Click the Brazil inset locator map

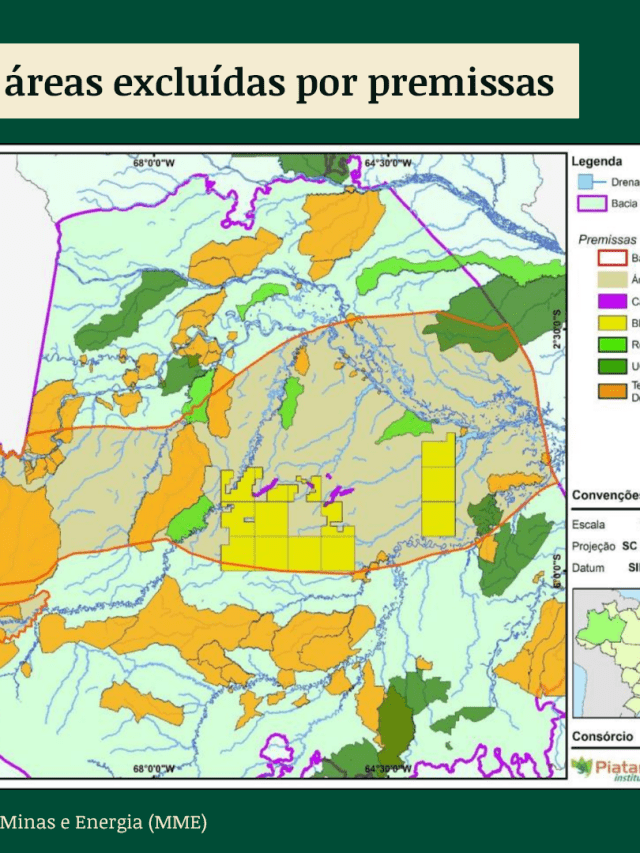(606, 651)
